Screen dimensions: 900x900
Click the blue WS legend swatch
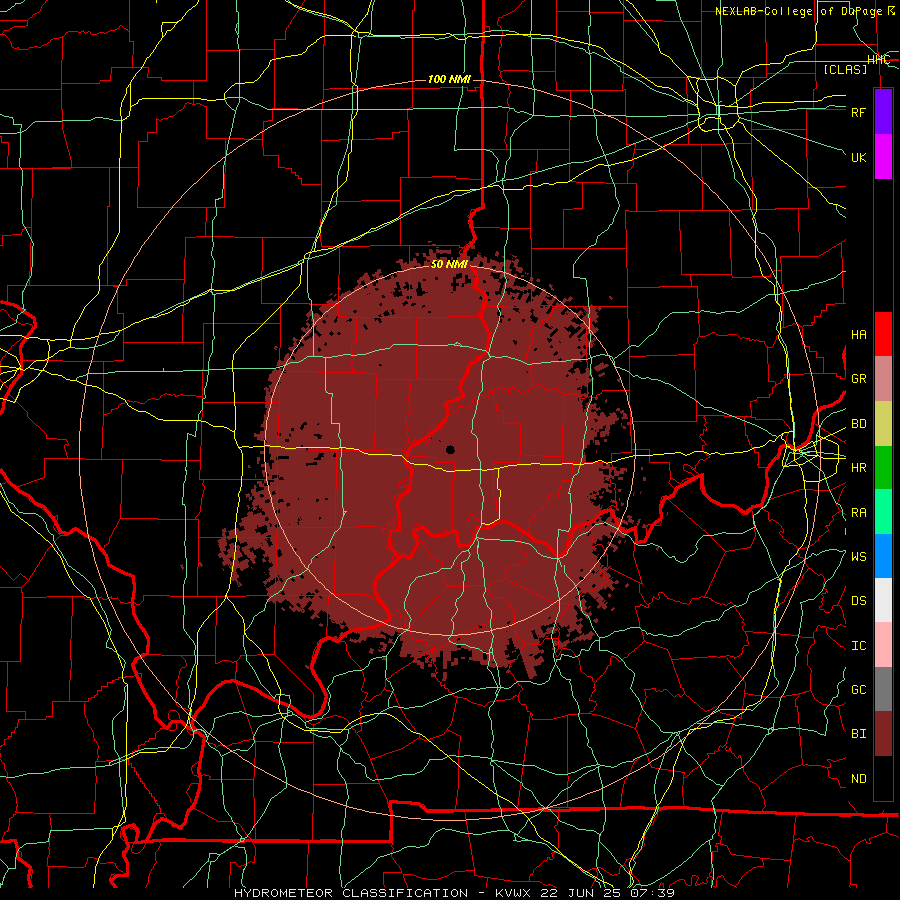(883, 556)
